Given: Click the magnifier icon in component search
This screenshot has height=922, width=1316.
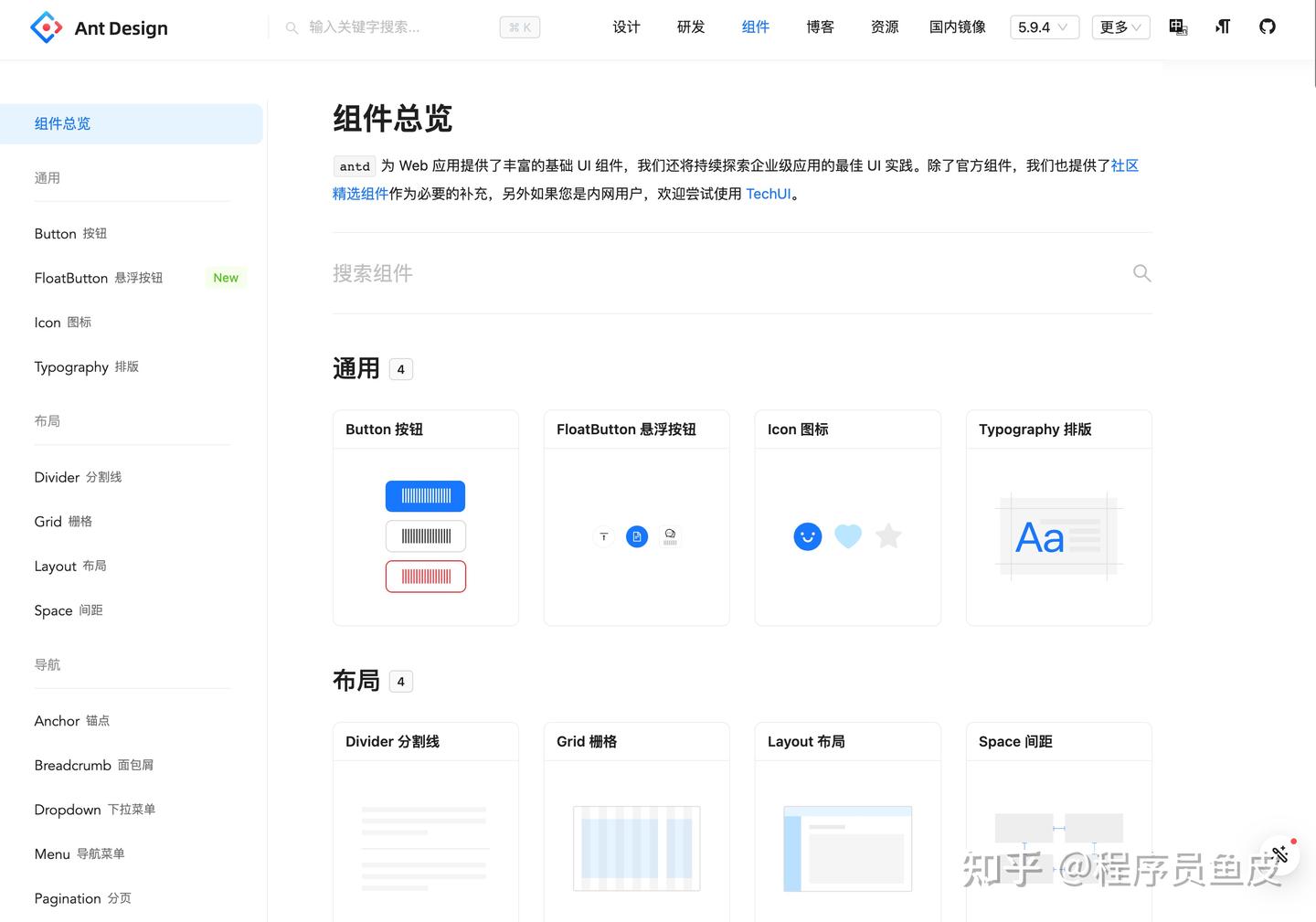Looking at the screenshot, I should coord(1141,273).
